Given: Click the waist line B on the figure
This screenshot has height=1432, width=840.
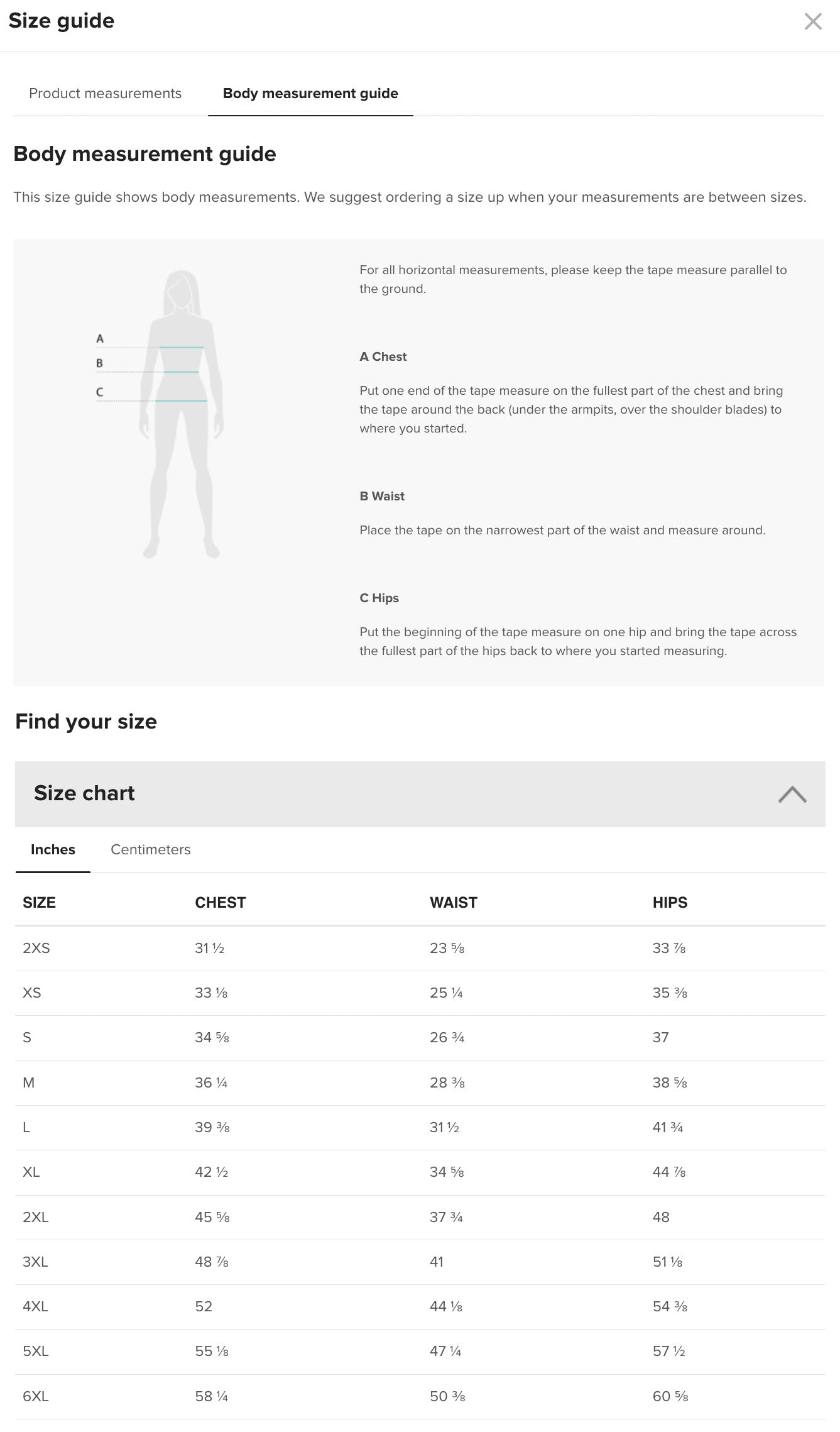Looking at the screenshot, I should 182,371.
